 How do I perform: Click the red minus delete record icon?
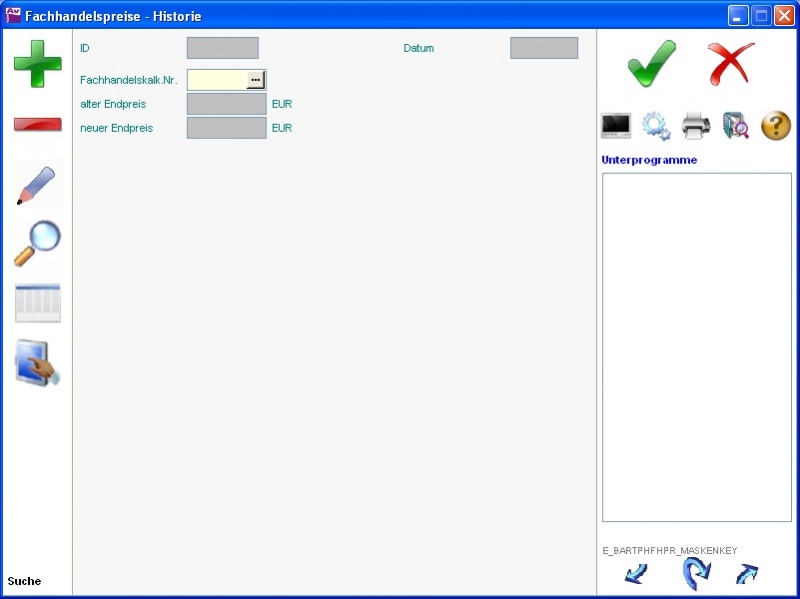[37, 125]
